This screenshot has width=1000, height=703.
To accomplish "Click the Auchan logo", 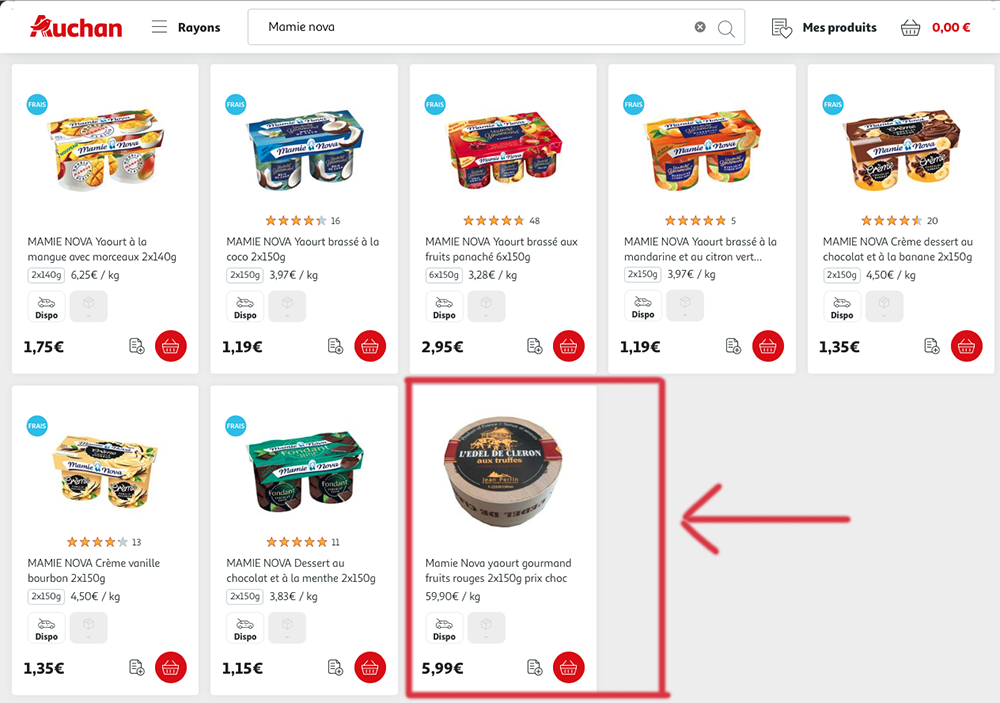I will tap(76, 27).
